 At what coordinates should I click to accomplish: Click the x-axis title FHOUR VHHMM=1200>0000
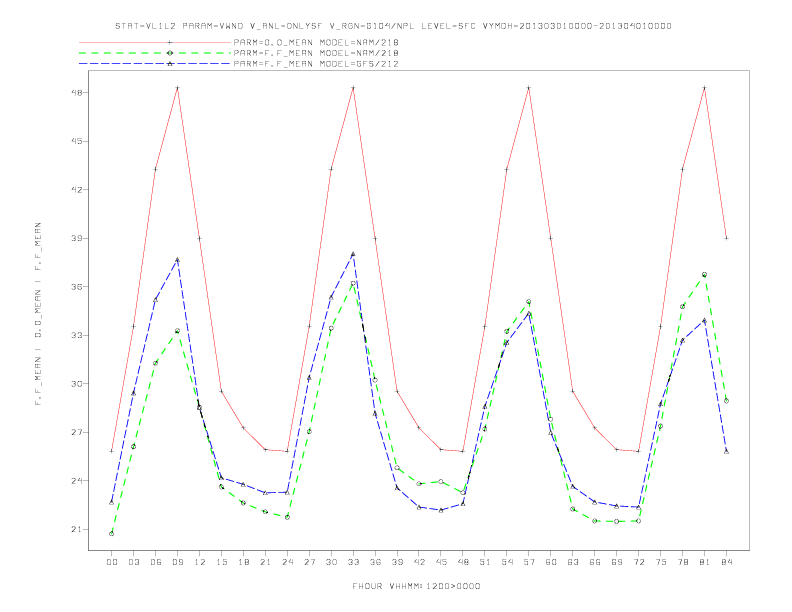(416, 586)
